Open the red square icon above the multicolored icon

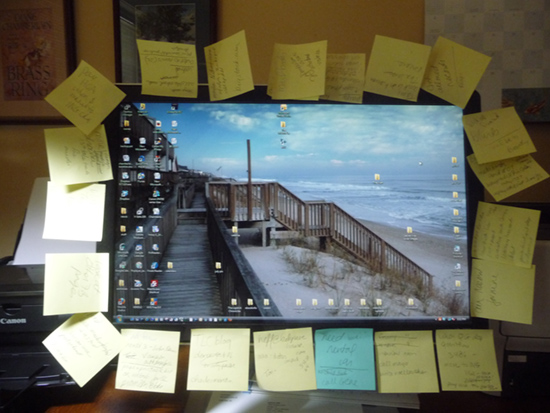(154, 284)
